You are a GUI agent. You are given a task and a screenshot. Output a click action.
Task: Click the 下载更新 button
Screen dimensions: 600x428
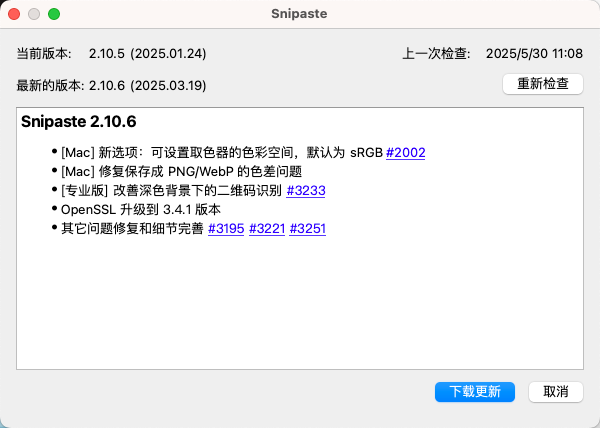point(475,391)
